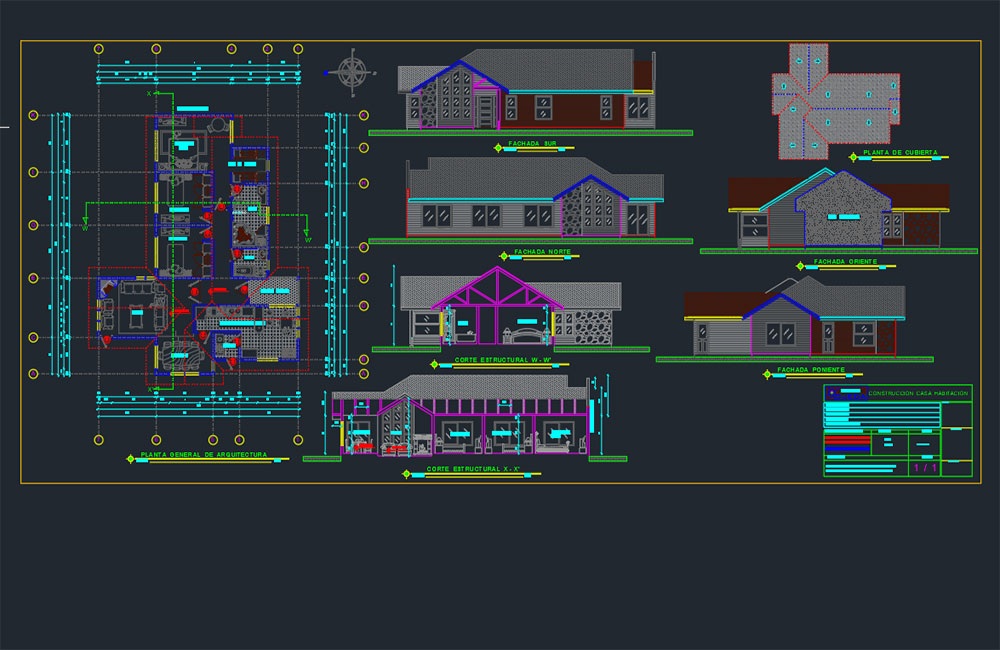Select the "PLANTA DE CUBIERTA" label
Image resolution: width=1000 pixels, height=650 pixels.
pos(900,152)
